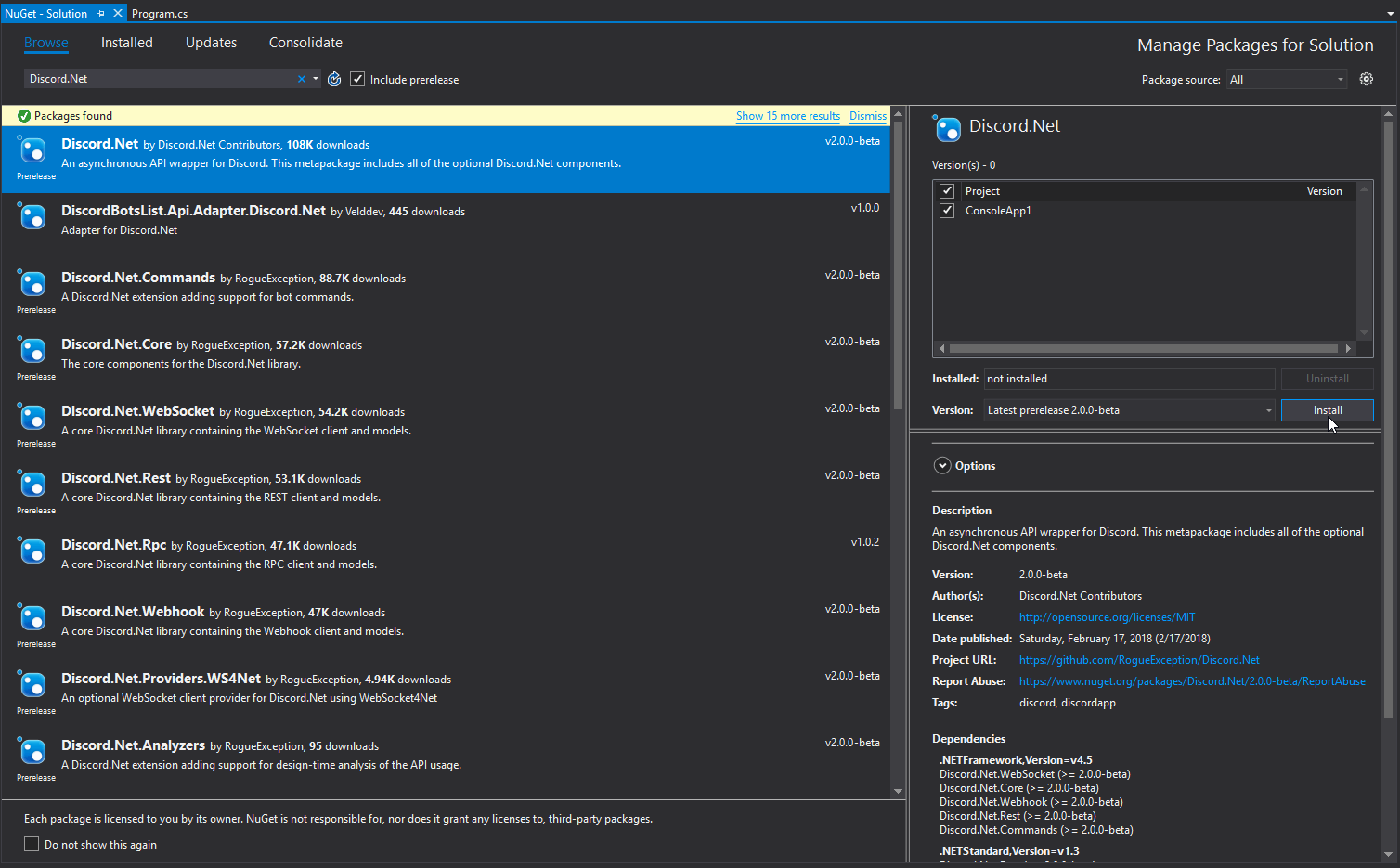The height and width of the screenshot is (868, 1400).
Task: Open the Consolidate tab
Action: (305, 43)
